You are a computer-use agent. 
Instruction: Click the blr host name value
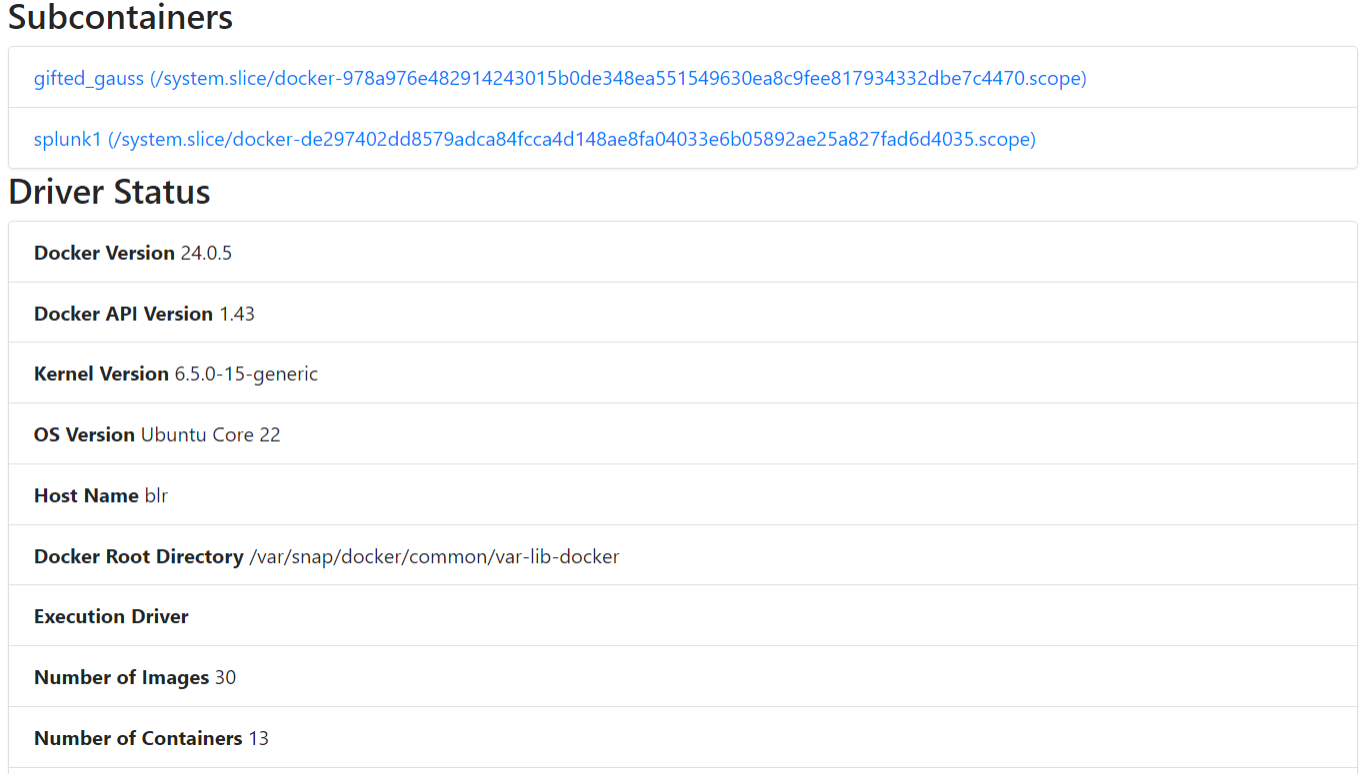[x=156, y=496]
